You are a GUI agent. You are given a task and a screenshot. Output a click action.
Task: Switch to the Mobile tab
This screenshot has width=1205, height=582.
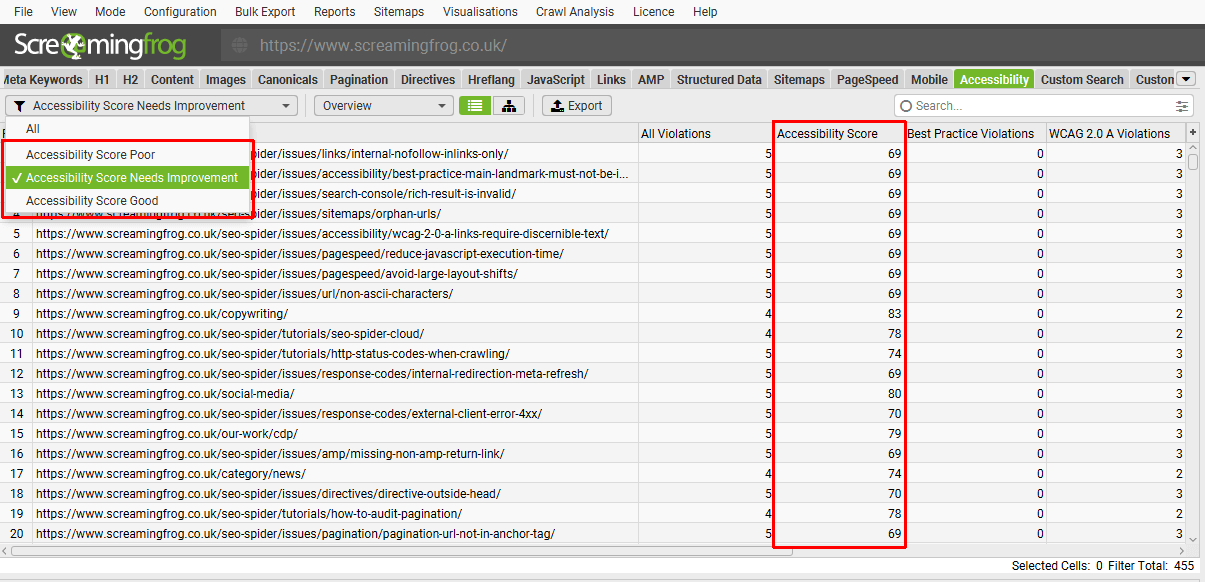[x=929, y=80]
